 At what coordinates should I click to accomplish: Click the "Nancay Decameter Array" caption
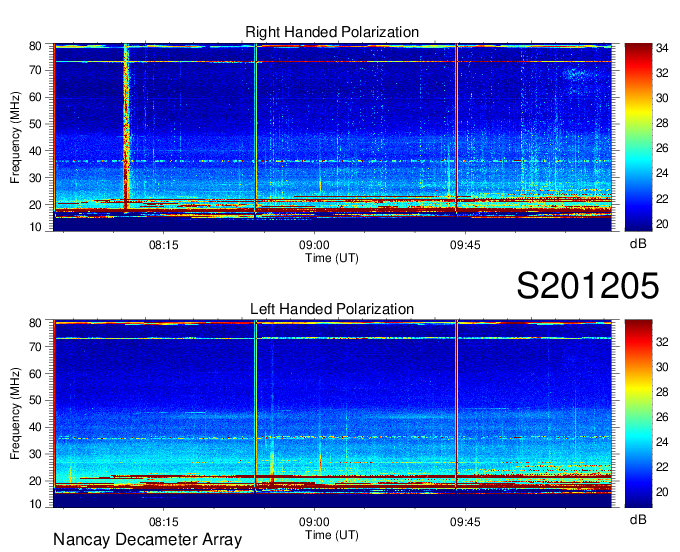[x=147, y=540]
